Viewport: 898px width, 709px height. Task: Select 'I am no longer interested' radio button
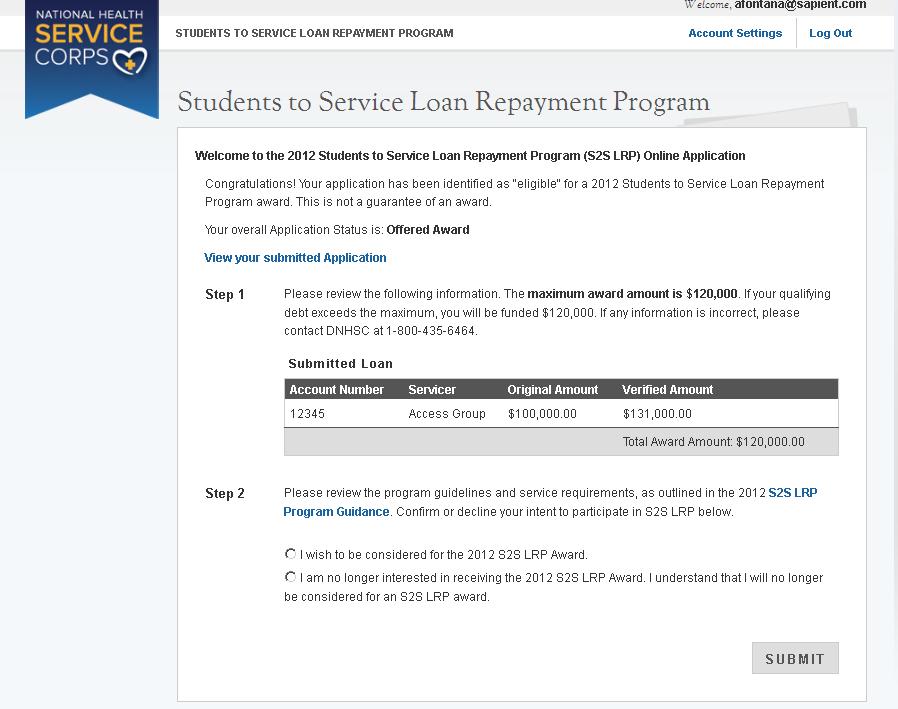pyautogui.click(x=291, y=577)
